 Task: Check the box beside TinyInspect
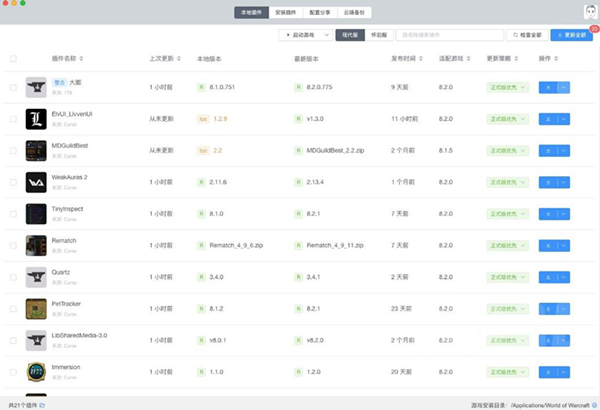[13, 214]
